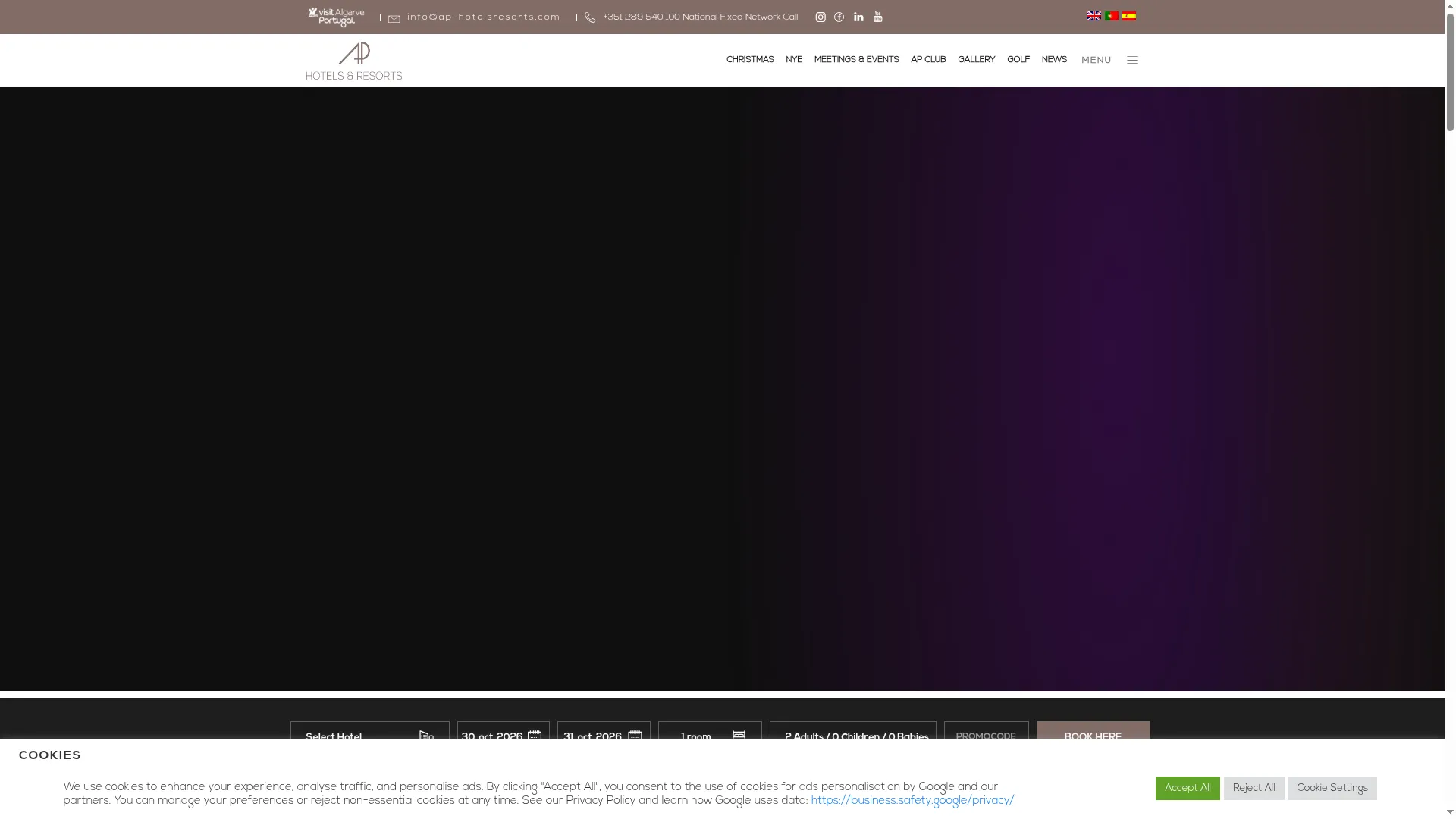
Task: Expand the Select Hotel dropdown
Action: click(370, 736)
